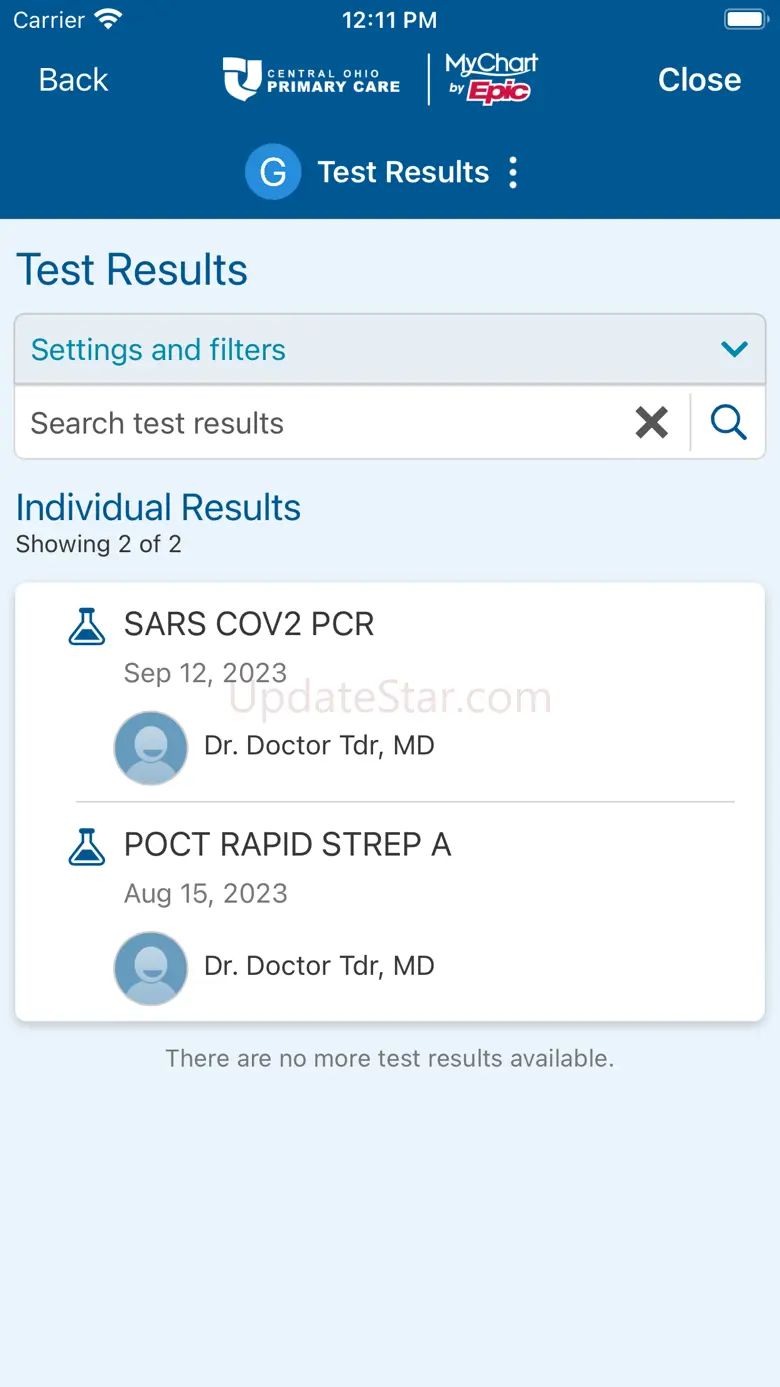Open the SARS COV2 PCR result
780x1387 pixels.
pos(249,624)
